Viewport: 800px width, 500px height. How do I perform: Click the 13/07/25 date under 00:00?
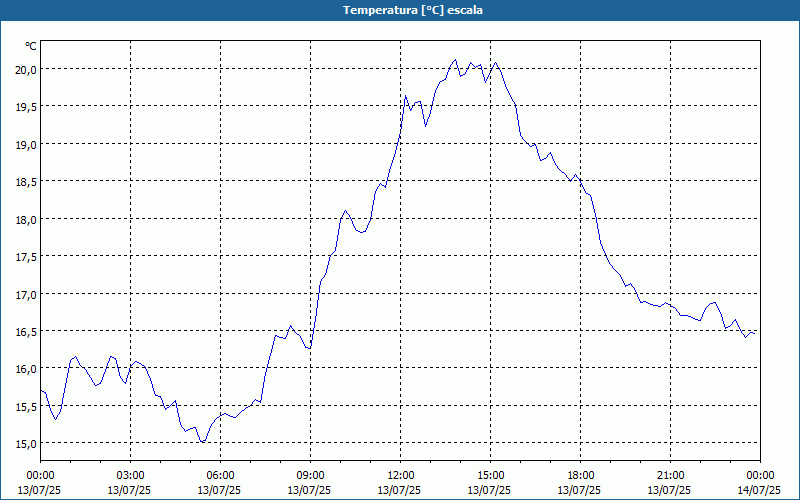point(40,490)
